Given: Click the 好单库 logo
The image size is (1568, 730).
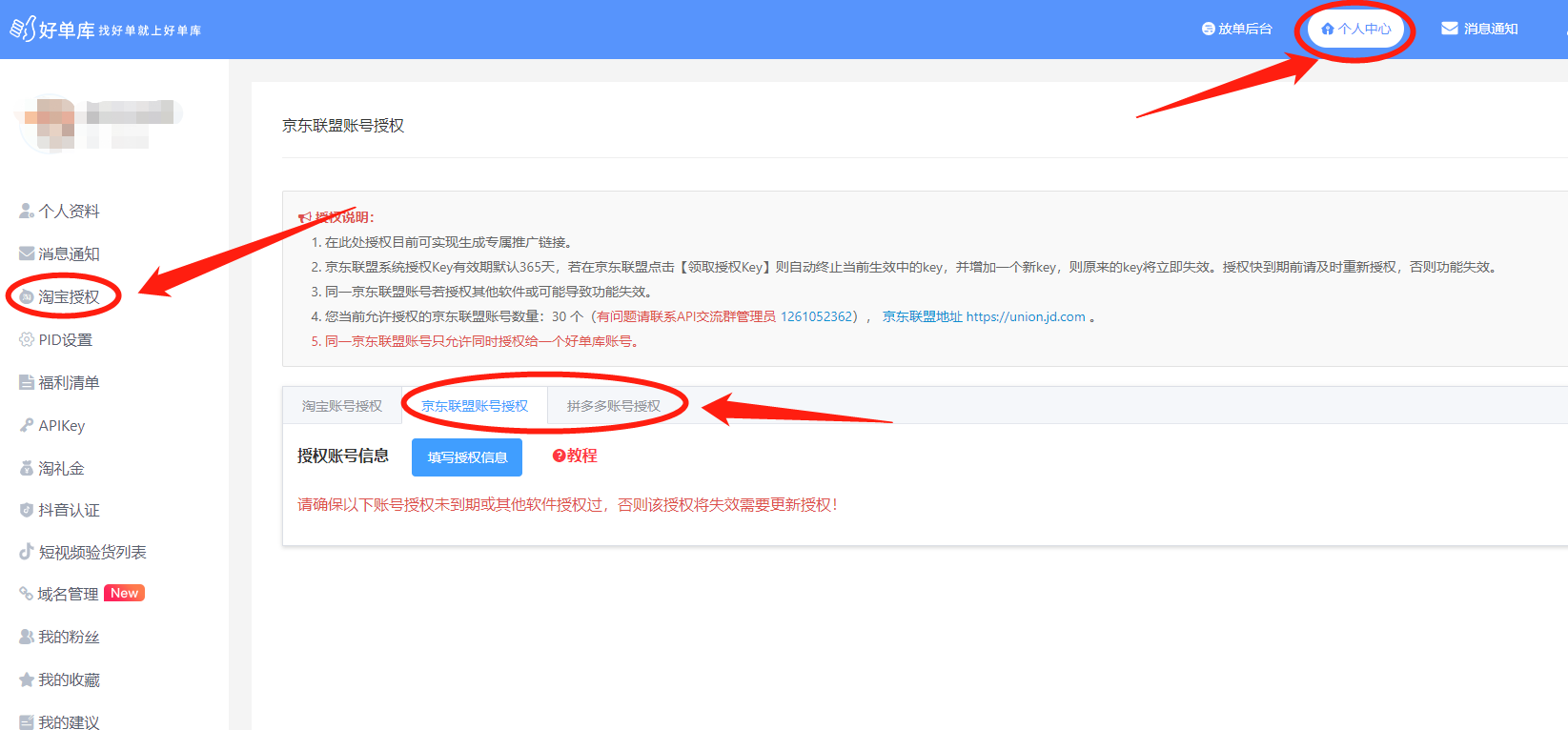Looking at the screenshot, I should [x=106, y=30].
